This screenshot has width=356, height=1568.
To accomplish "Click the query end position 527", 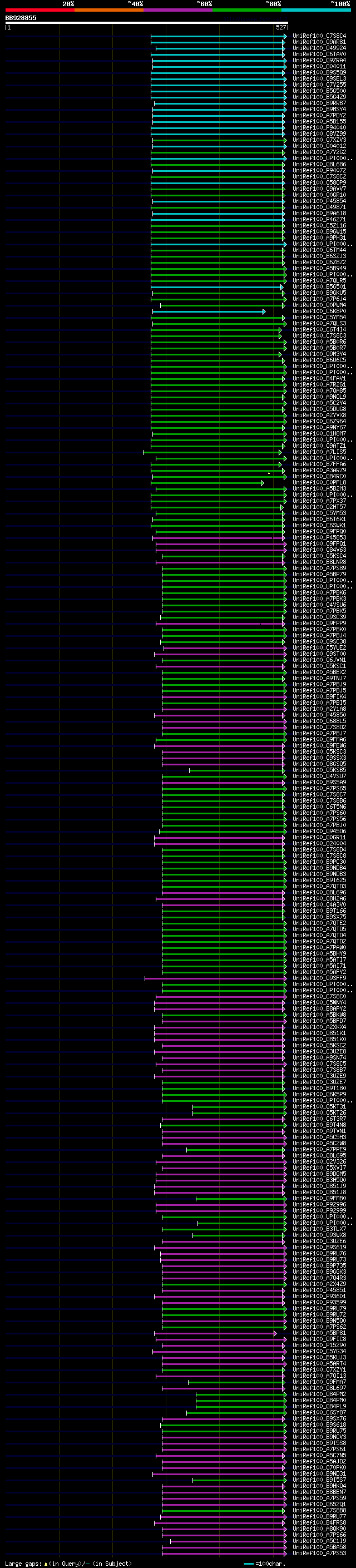I will (280, 27).
